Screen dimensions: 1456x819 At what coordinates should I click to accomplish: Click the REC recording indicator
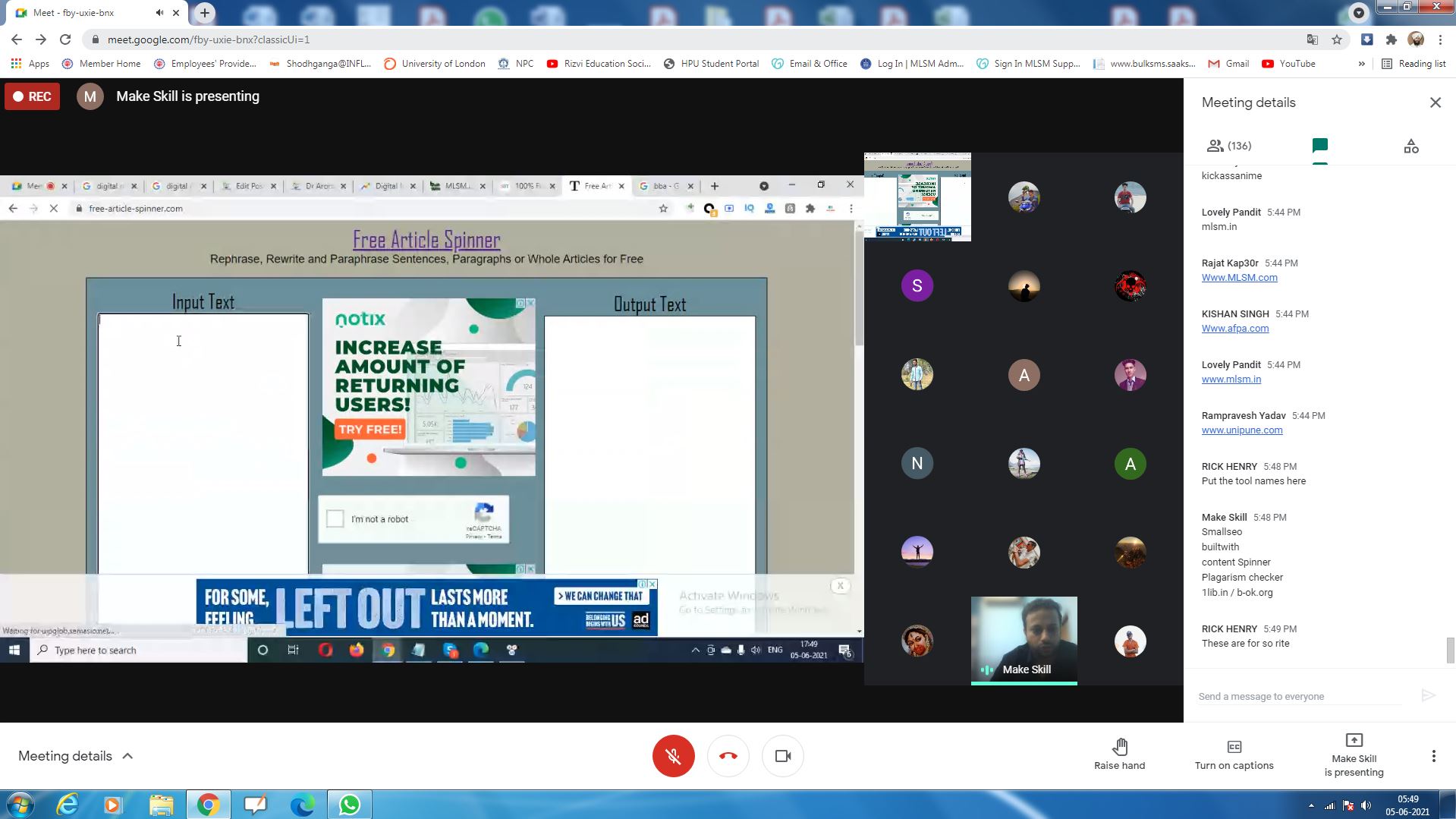pos(32,96)
